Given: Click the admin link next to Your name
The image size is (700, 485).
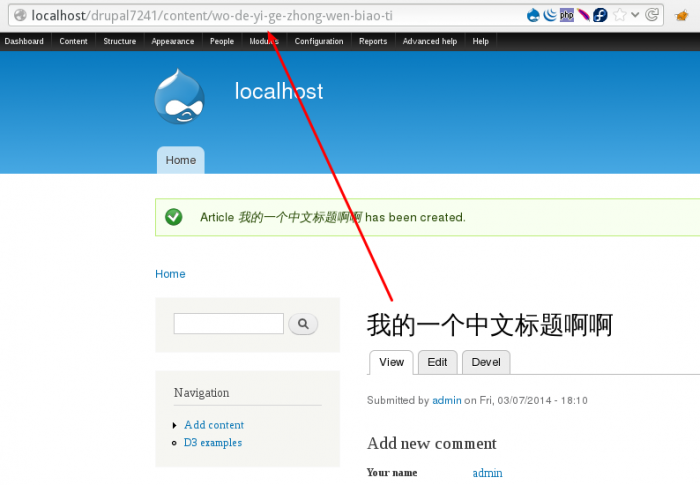Looking at the screenshot, I should [x=488, y=473].
